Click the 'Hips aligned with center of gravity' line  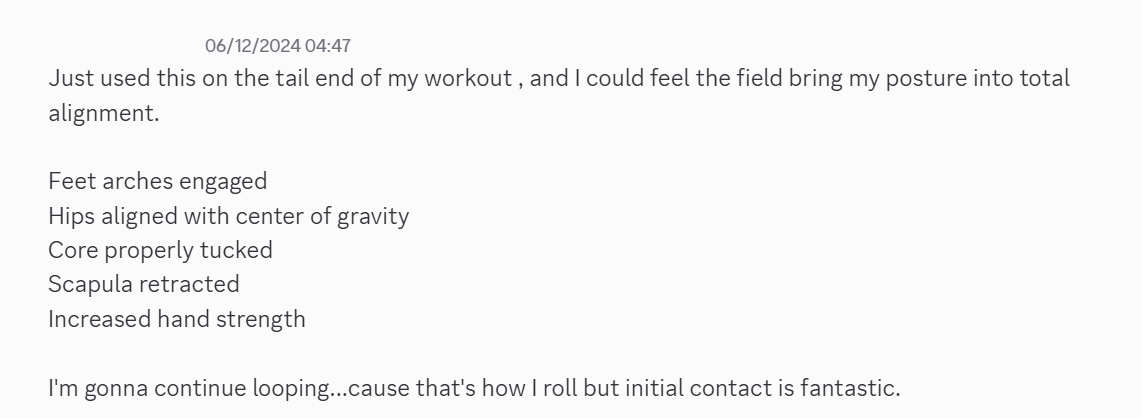(229, 216)
